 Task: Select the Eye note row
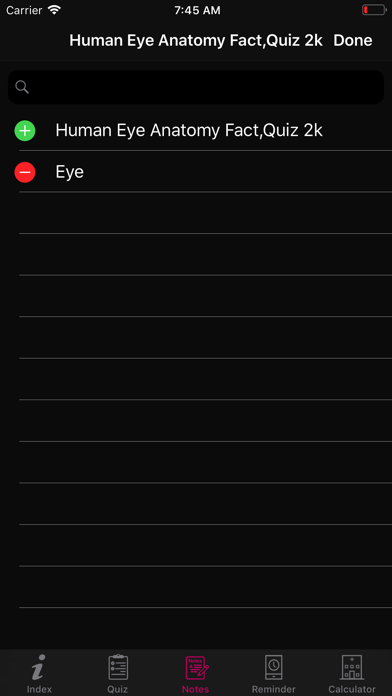[196, 172]
